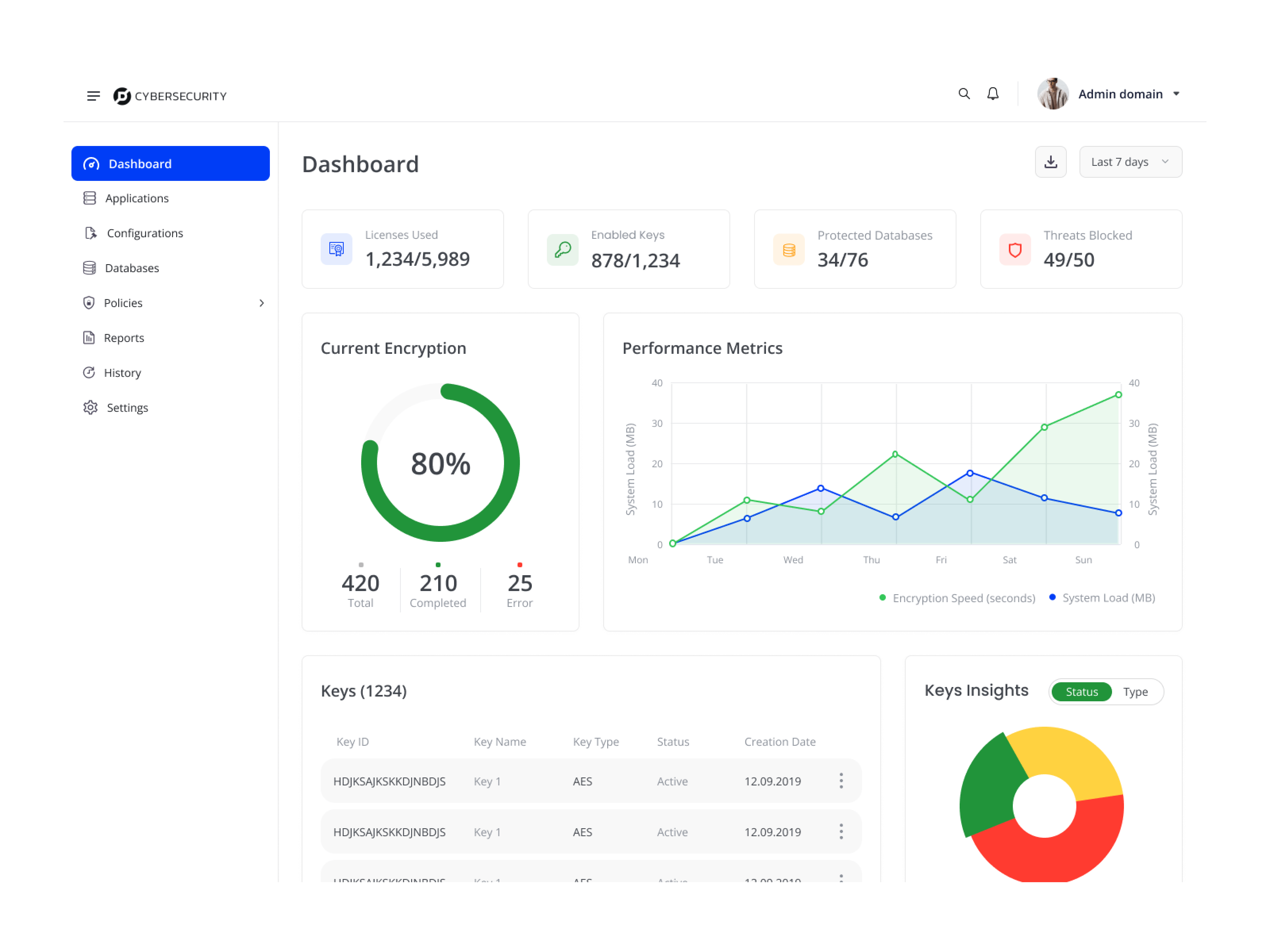Screen dimensions: 1270x952
Task: Click the green Sunday data point
Action: pyautogui.click(x=1118, y=395)
